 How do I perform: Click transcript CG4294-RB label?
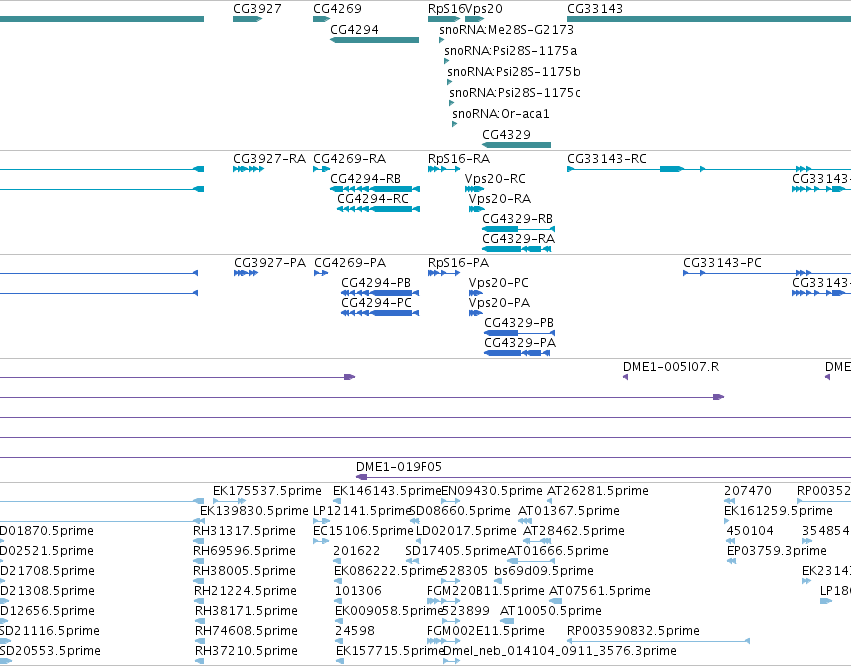365,179
